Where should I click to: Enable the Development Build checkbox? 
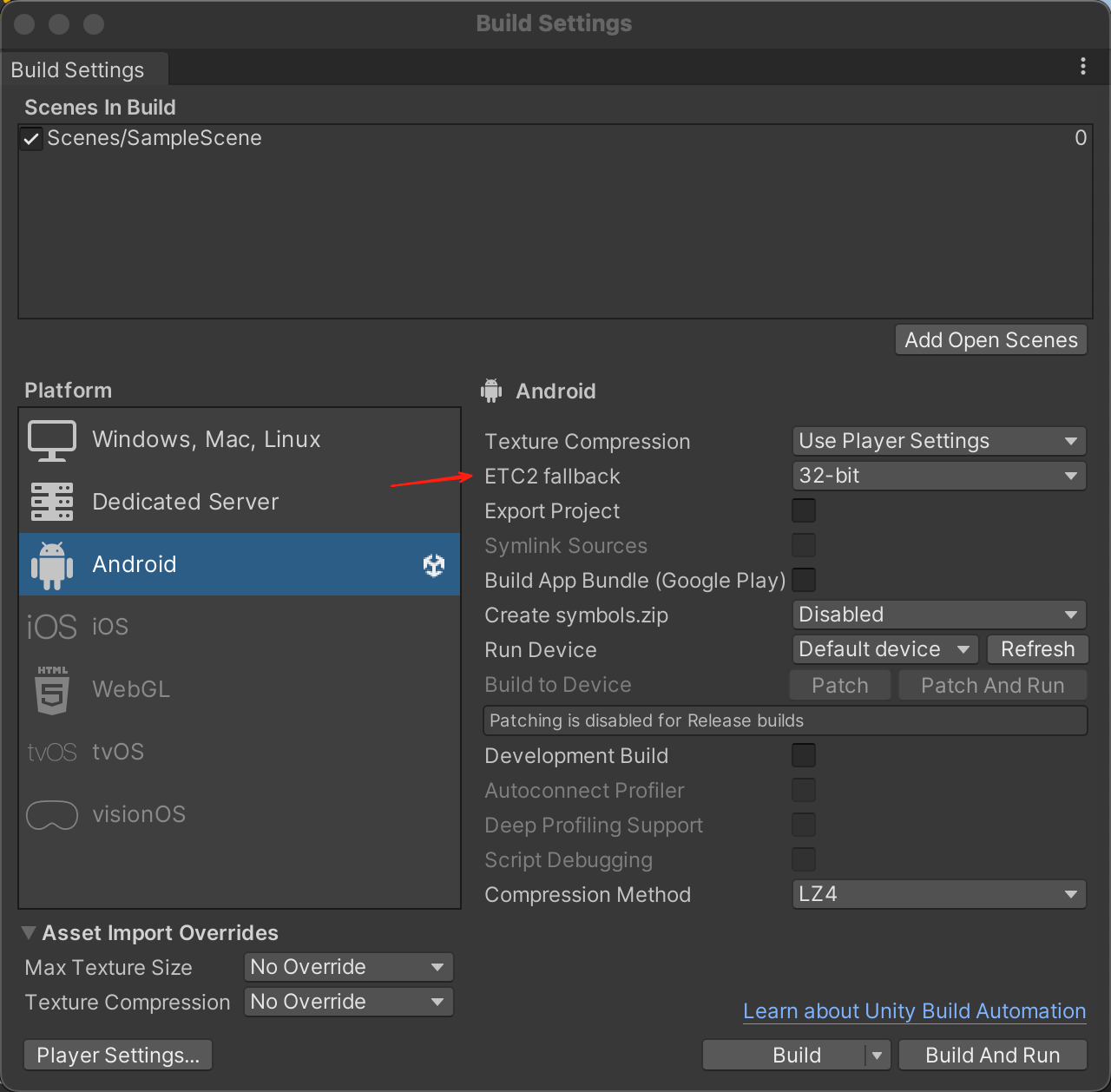pos(804,756)
